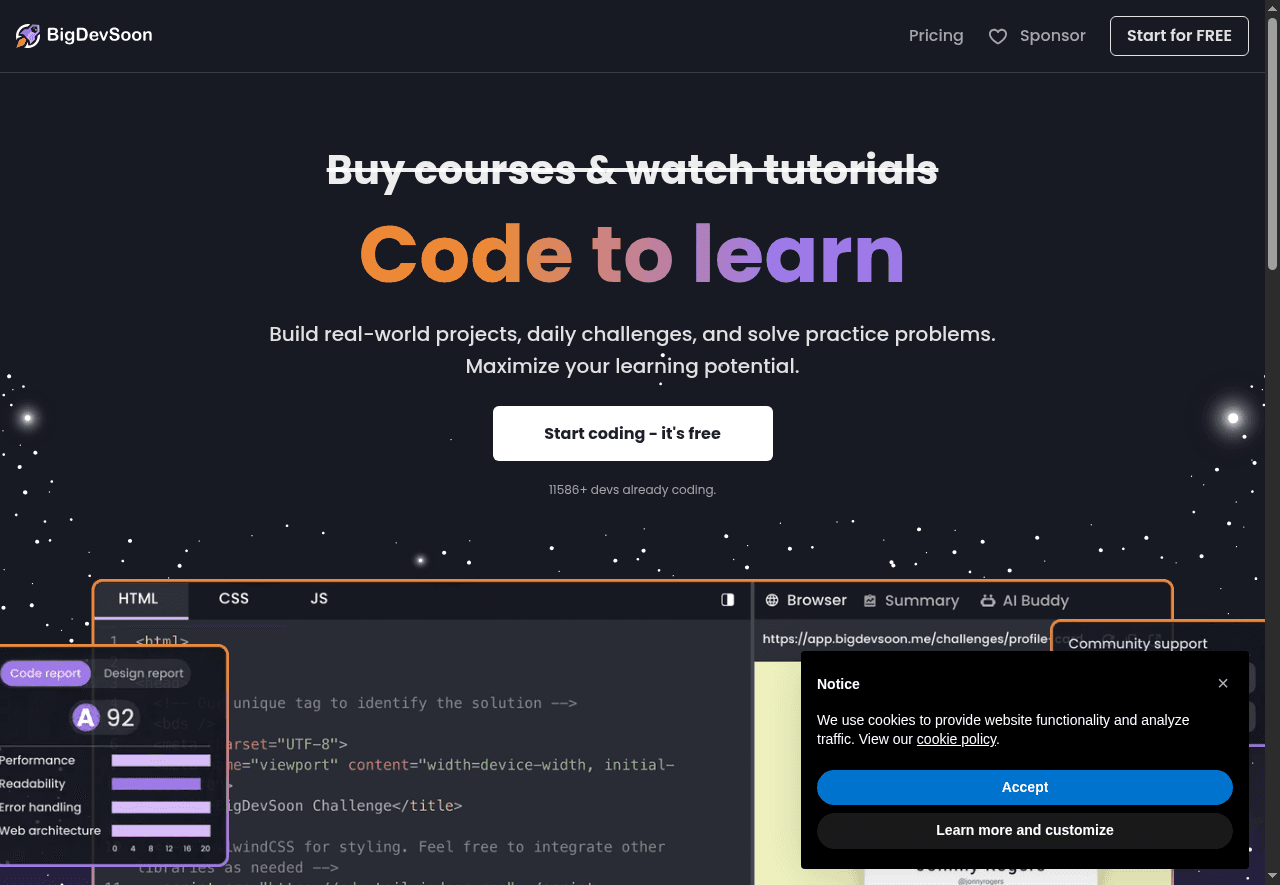Click the BigDevSoon rocket logo icon

pos(28,36)
